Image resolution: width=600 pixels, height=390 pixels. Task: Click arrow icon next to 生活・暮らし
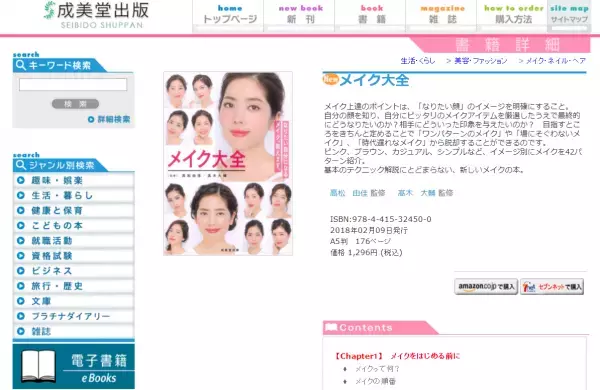tap(21, 196)
